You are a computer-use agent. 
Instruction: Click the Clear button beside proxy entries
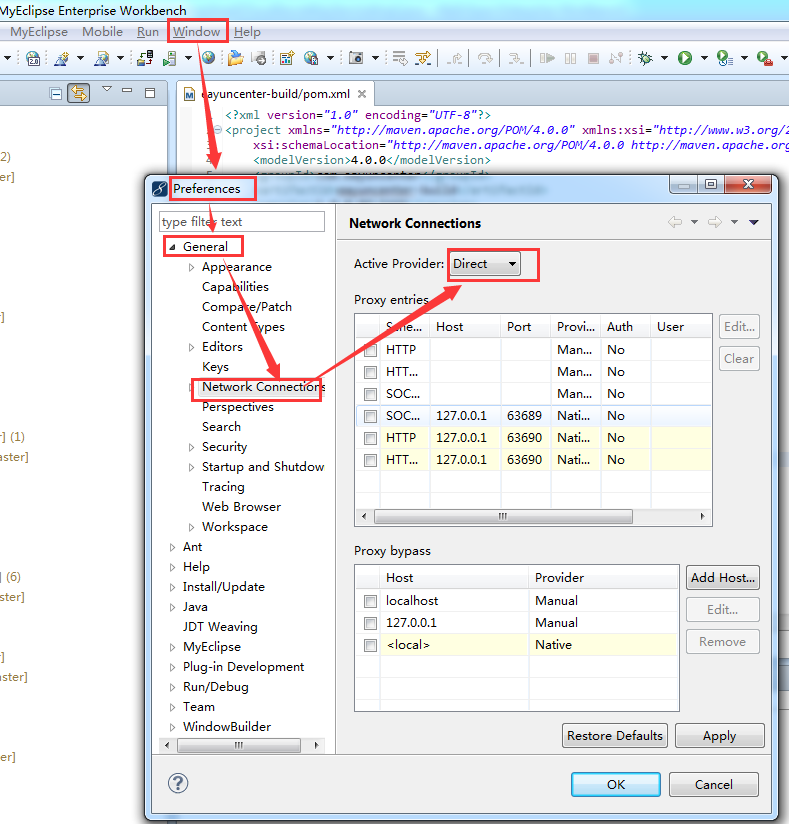(x=739, y=358)
